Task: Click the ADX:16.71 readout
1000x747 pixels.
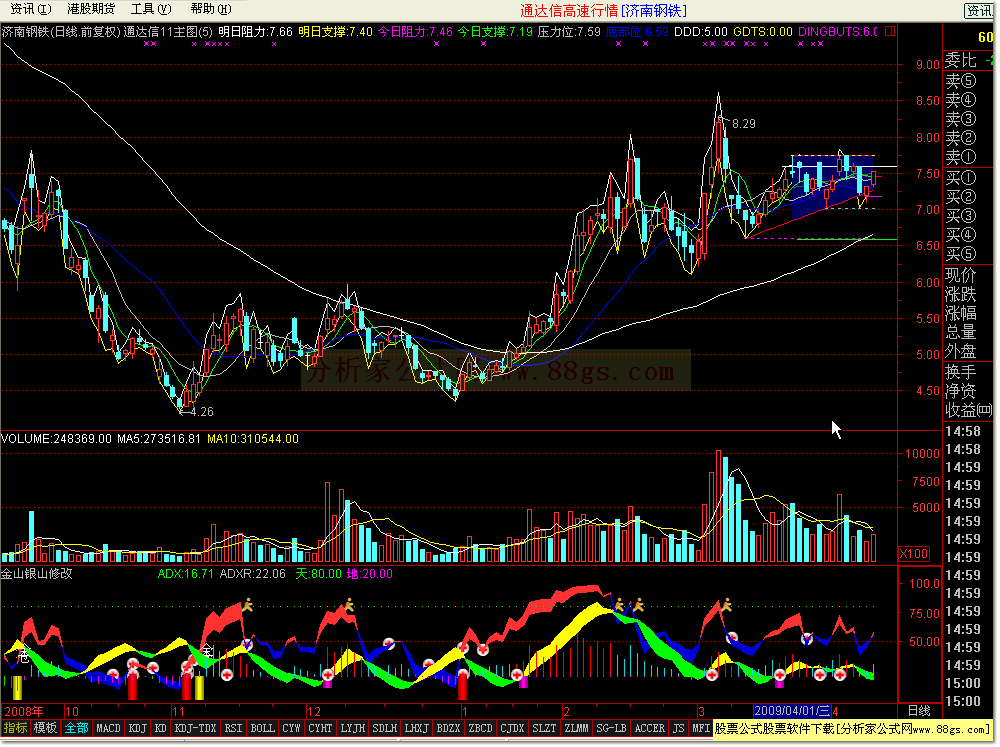Action: point(186,573)
